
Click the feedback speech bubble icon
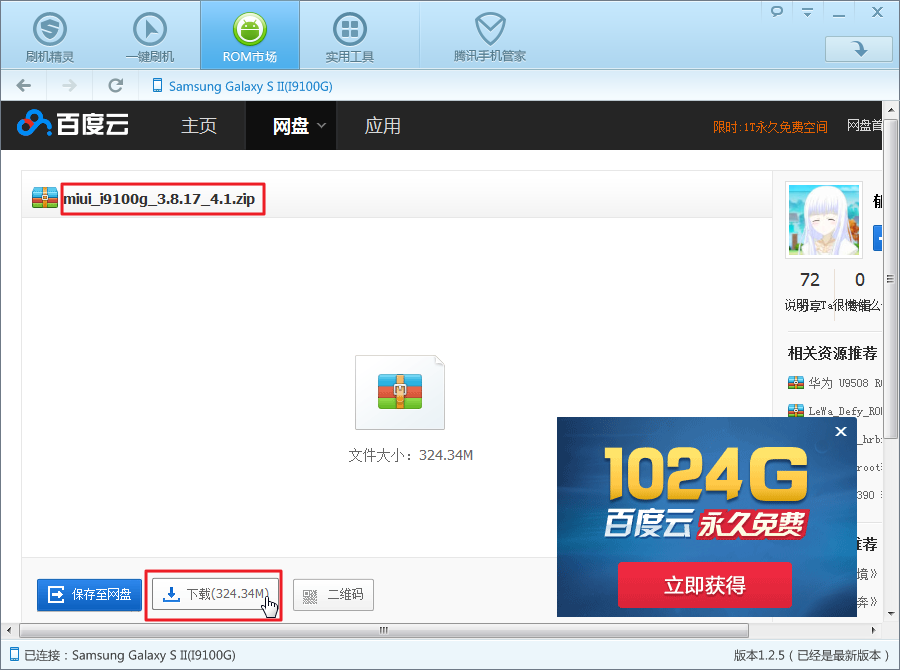777,11
